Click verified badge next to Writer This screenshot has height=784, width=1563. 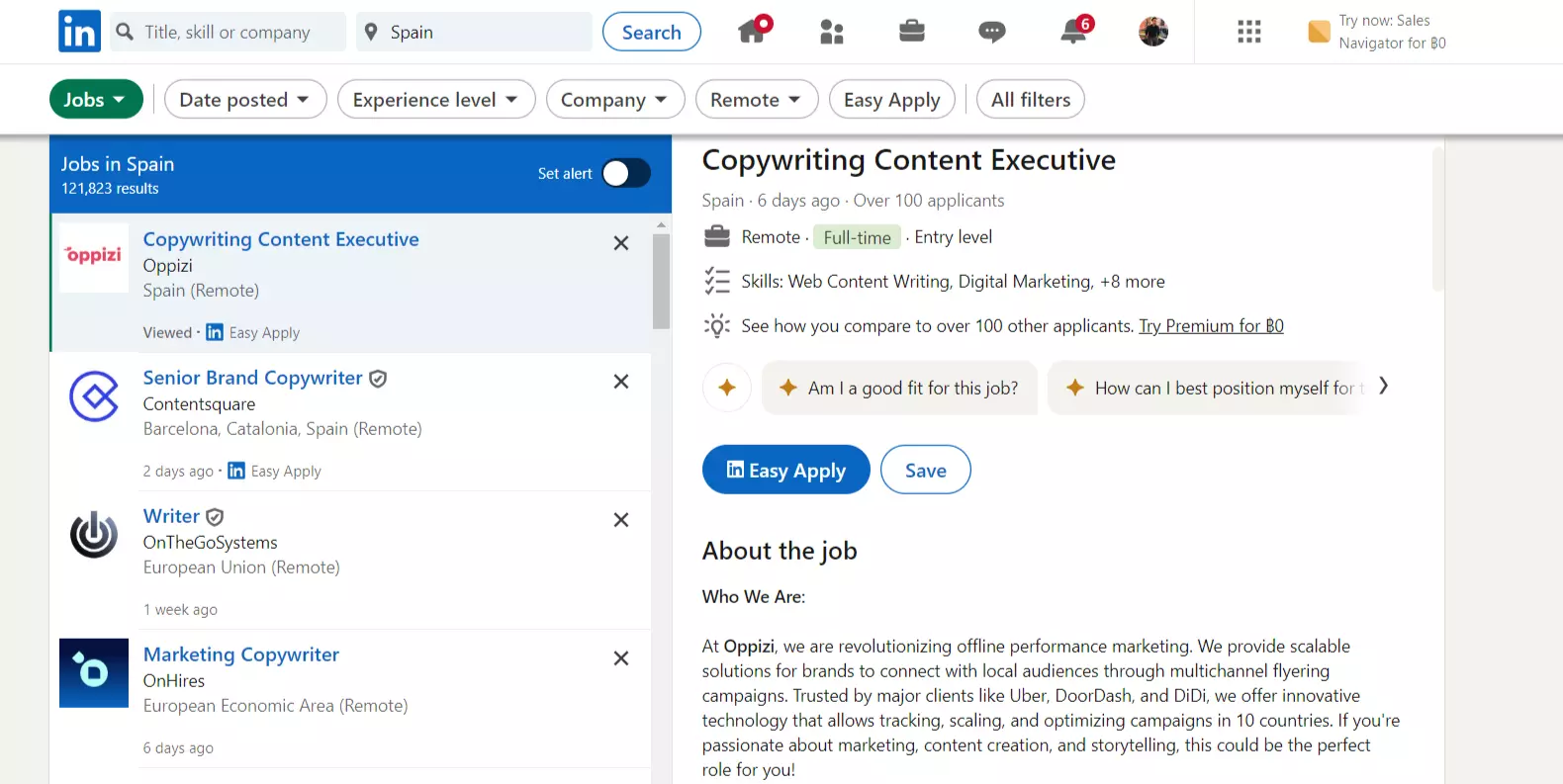[x=215, y=517]
